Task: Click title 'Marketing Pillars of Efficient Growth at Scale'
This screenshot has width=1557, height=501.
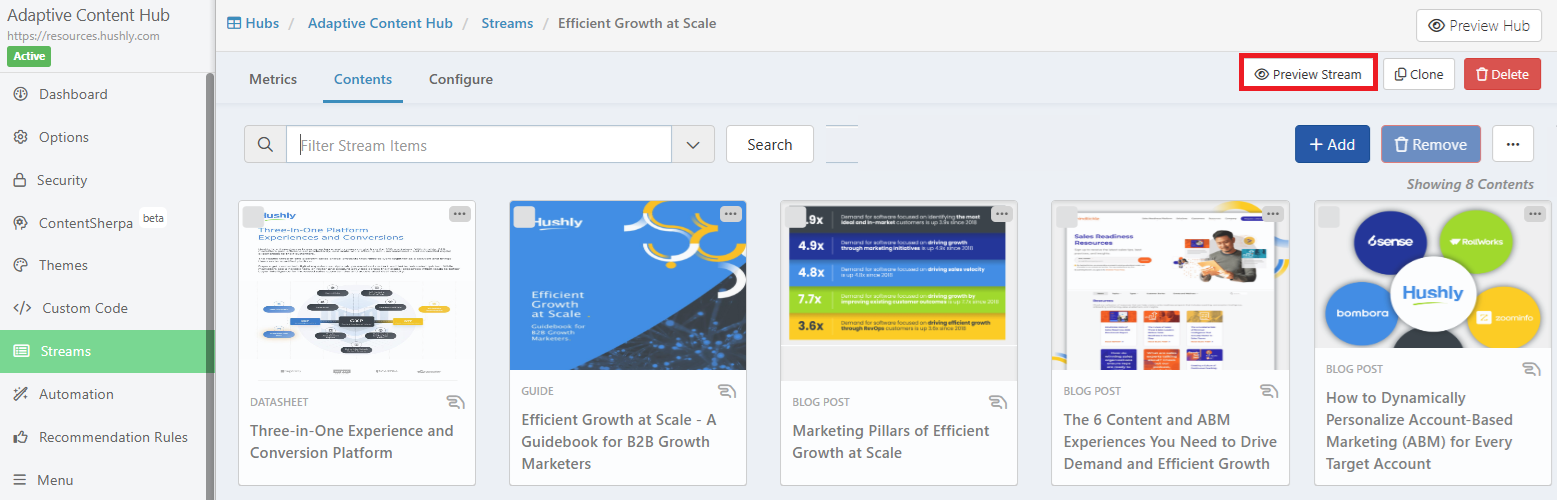Action: point(891,441)
